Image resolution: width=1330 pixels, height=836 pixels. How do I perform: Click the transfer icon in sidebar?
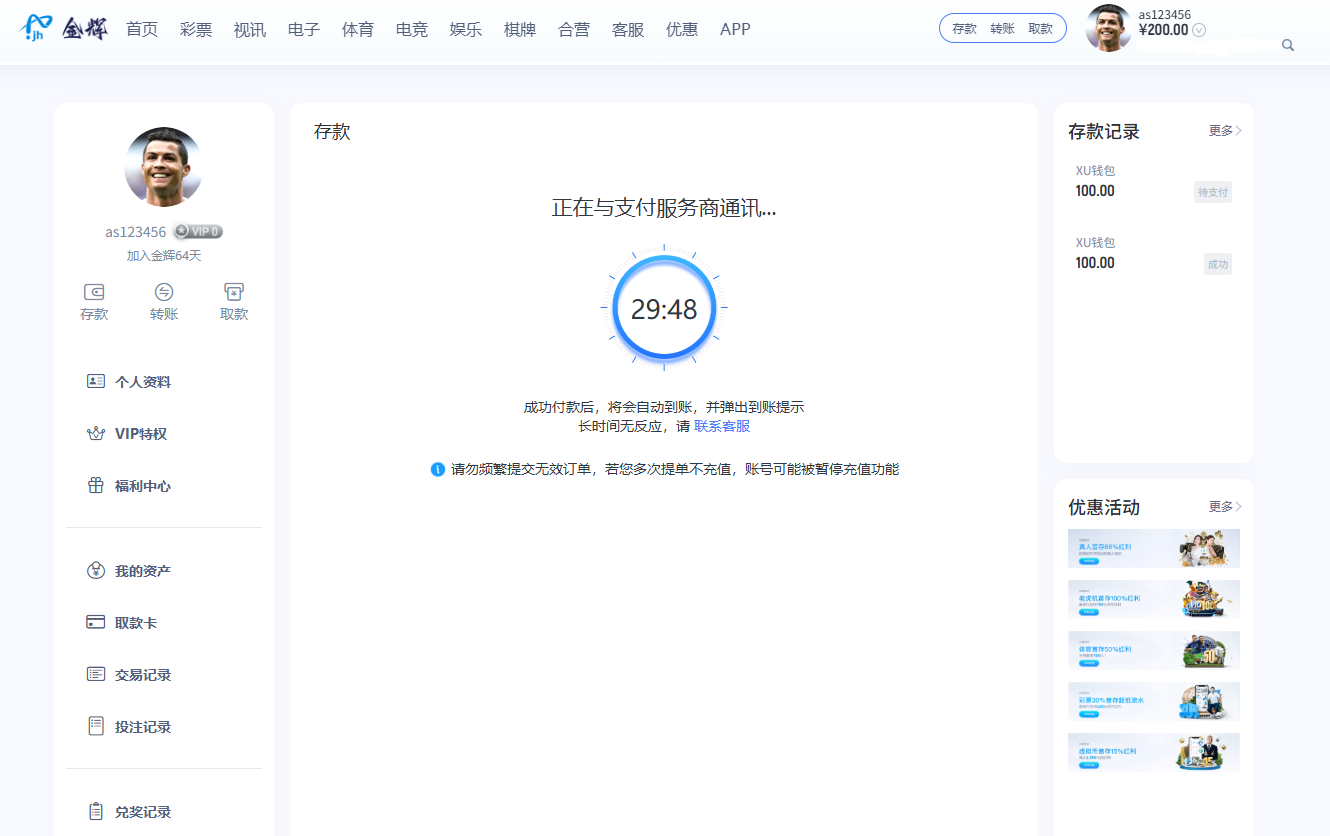(x=164, y=292)
